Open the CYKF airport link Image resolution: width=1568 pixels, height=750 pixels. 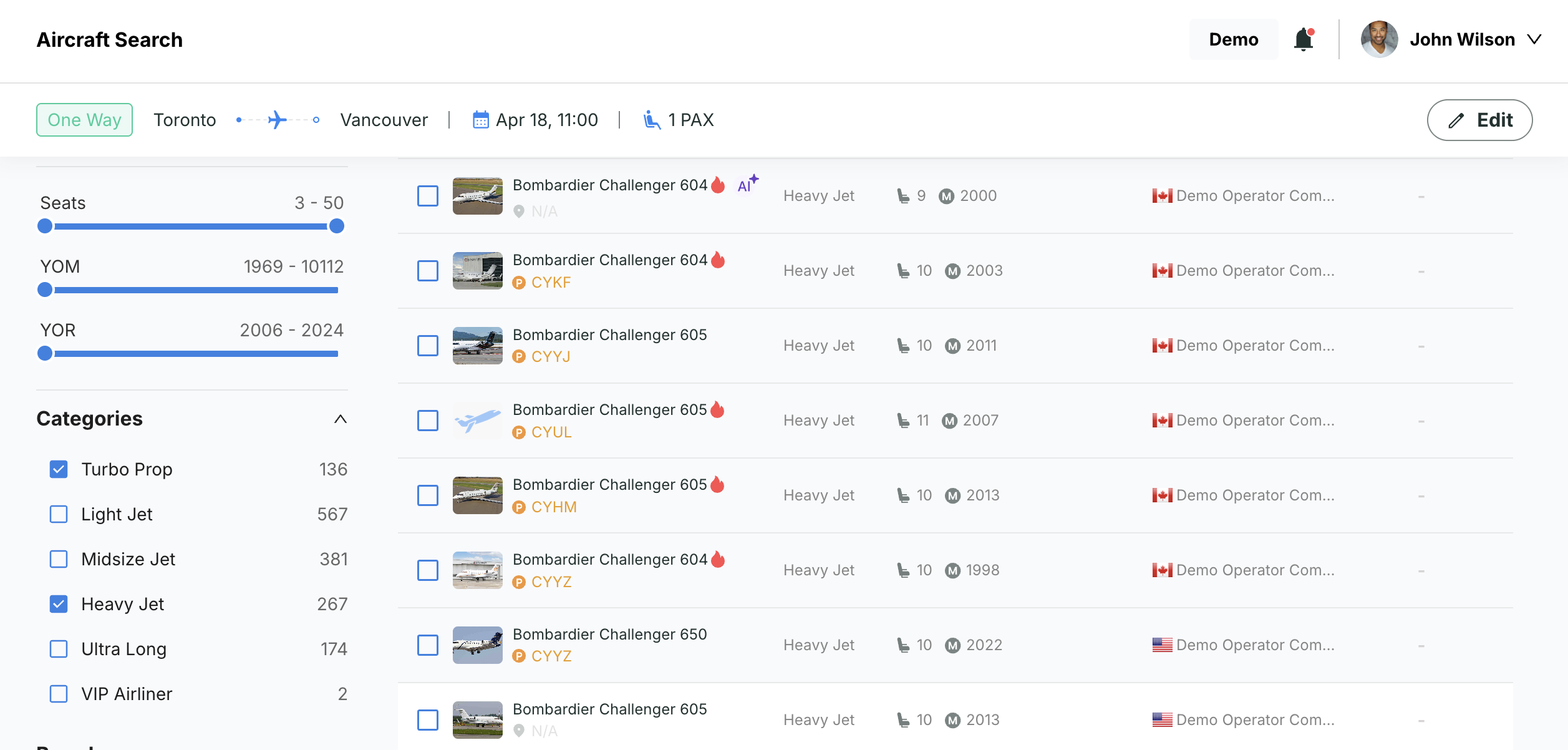(x=551, y=283)
